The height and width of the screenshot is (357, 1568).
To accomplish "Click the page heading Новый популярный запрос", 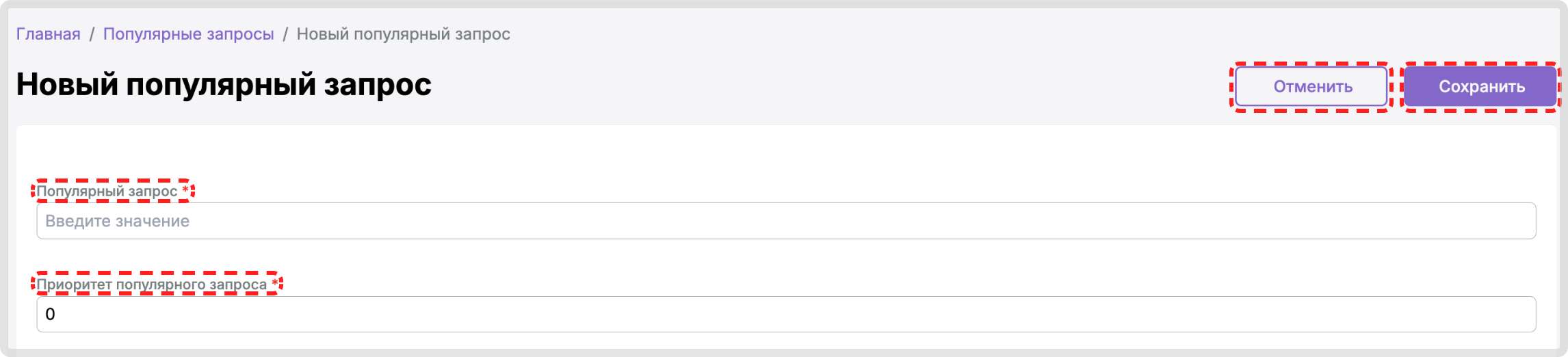I will [x=224, y=85].
